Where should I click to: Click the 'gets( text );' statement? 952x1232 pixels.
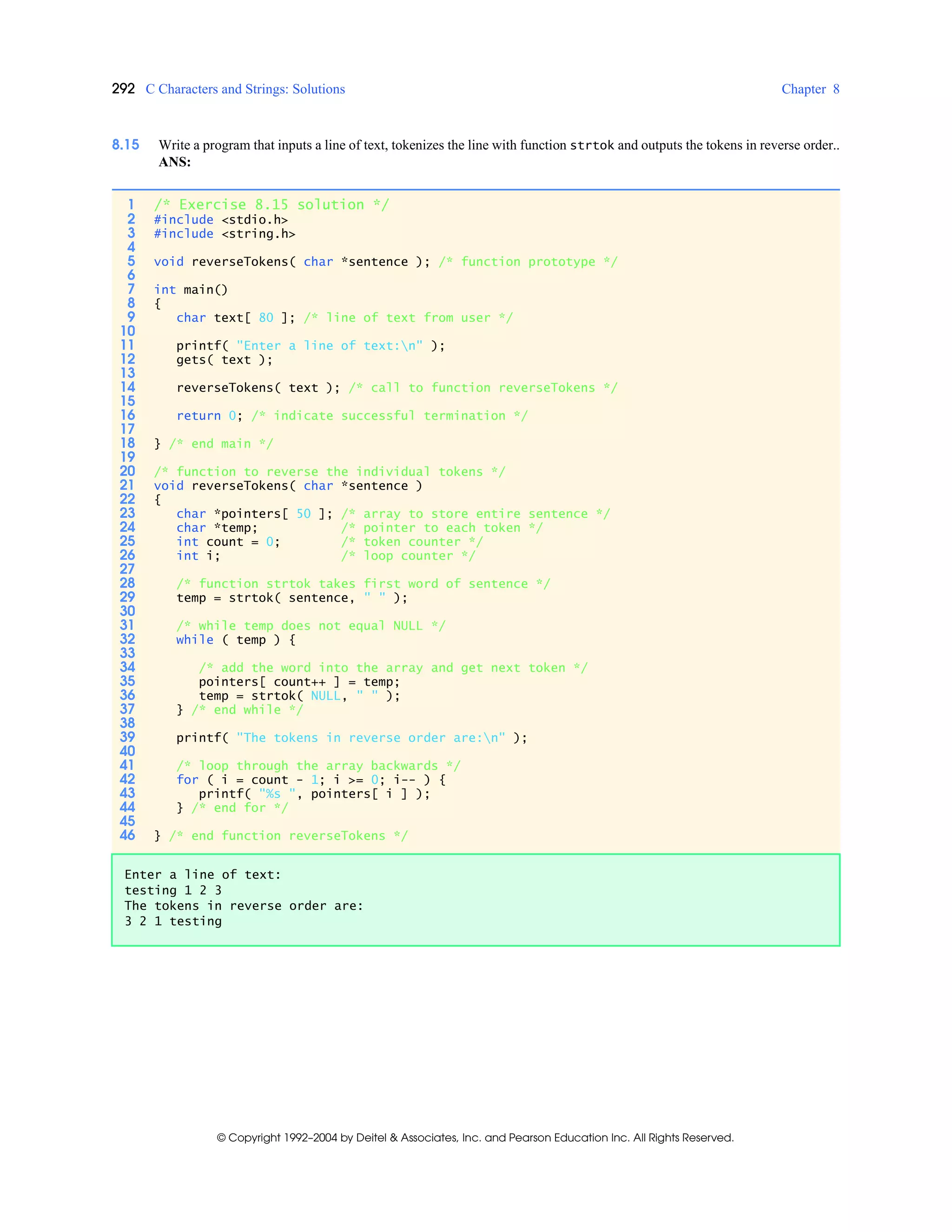coord(225,360)
